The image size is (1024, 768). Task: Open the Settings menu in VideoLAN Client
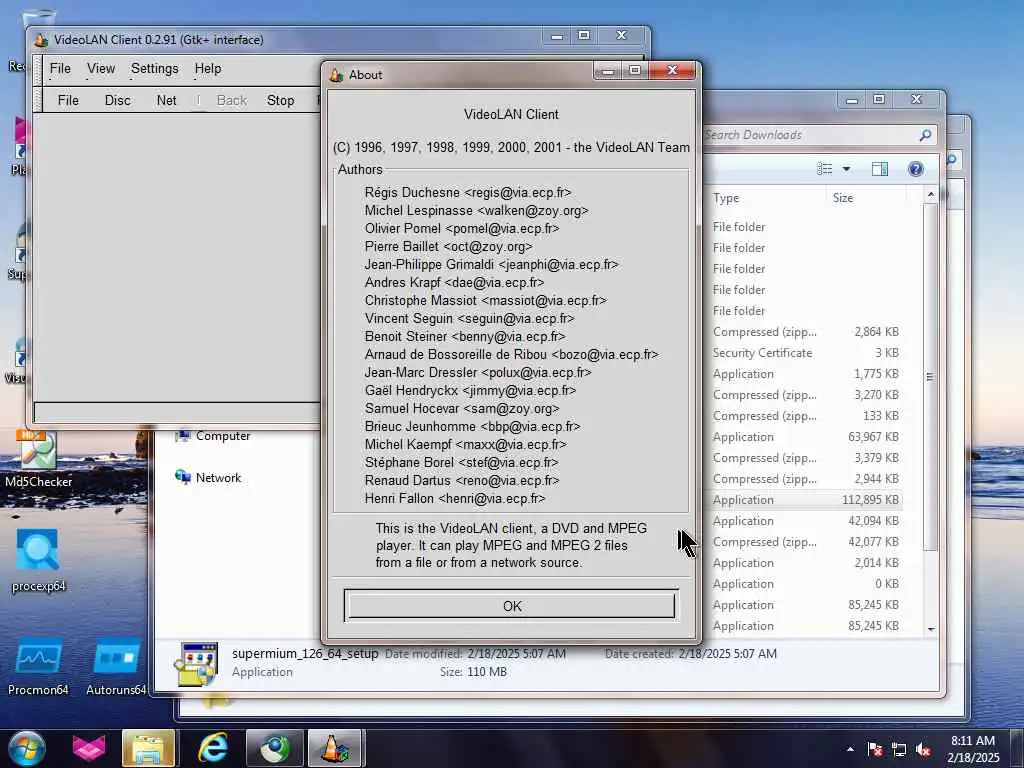click(x=155, y=69)
